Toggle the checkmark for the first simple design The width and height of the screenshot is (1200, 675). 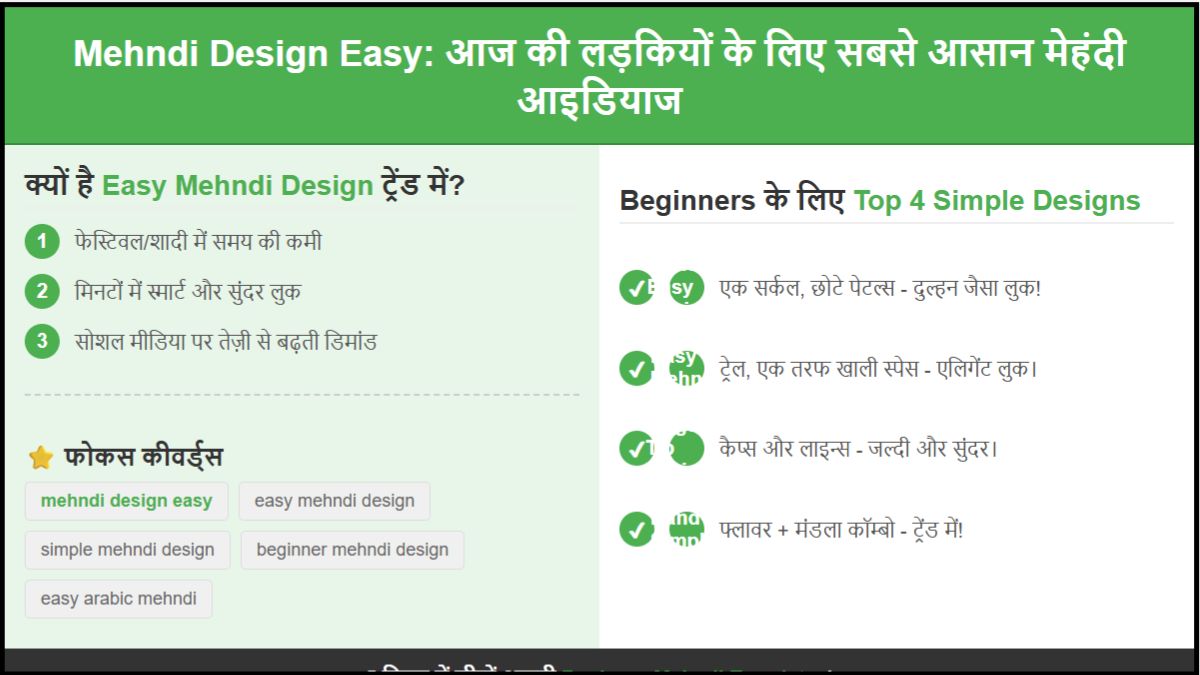637,289
